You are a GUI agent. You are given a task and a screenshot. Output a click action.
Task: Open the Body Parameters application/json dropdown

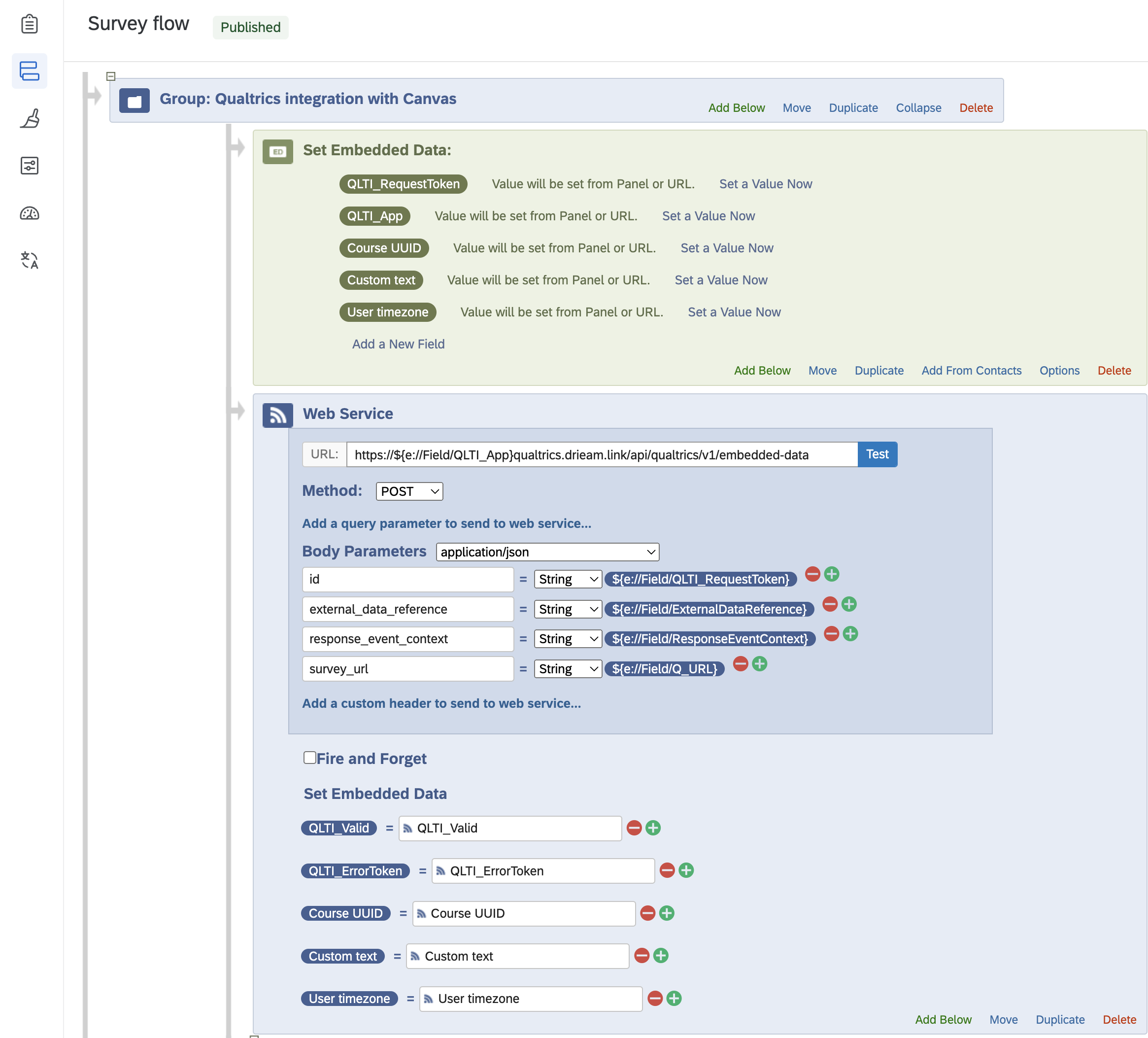(548, 552)
